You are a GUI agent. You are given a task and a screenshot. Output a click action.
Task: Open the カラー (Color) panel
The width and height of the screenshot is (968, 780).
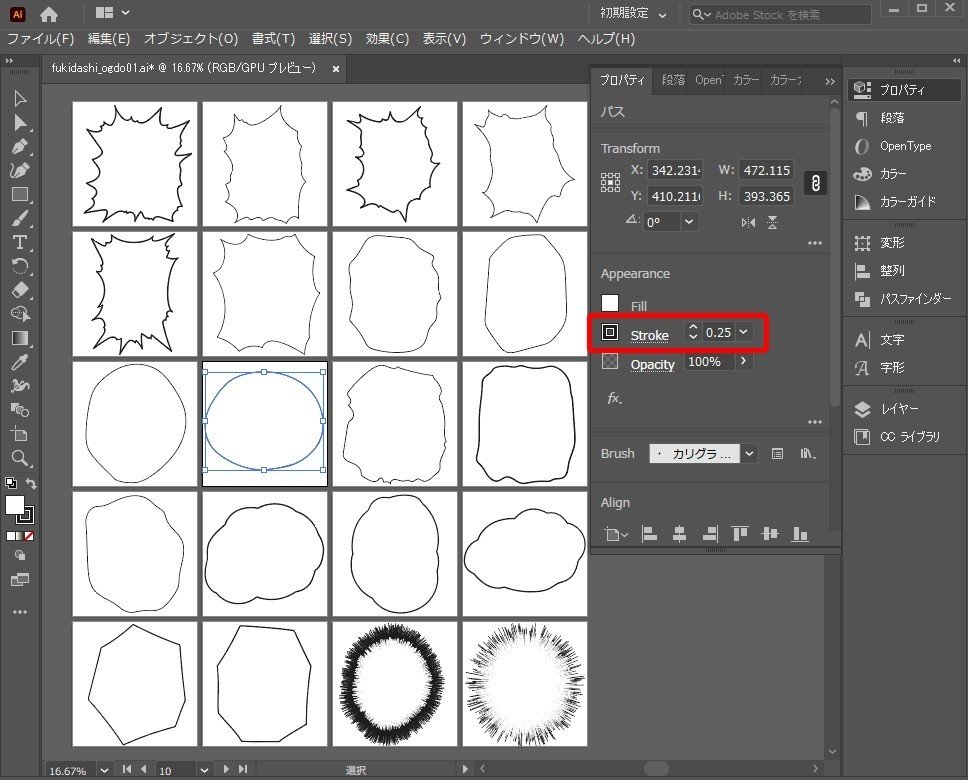899,174
